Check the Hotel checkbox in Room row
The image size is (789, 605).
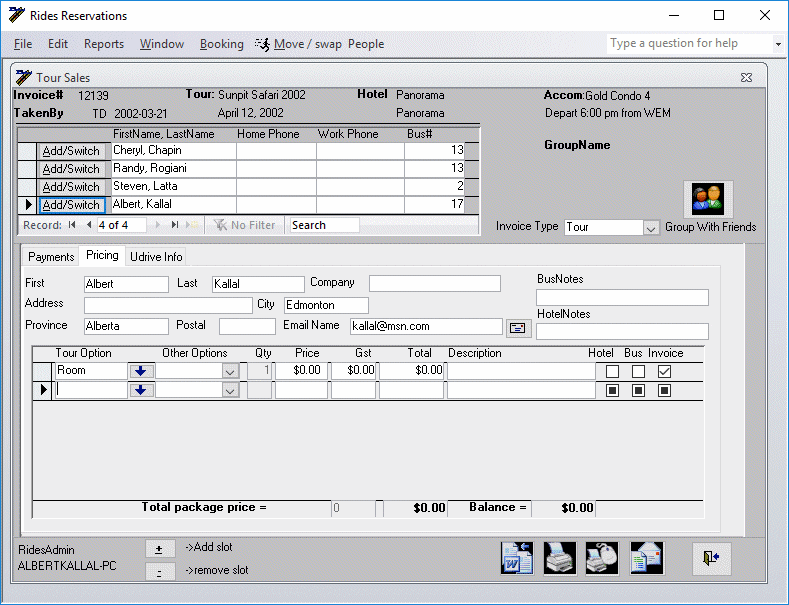point(613,371)
